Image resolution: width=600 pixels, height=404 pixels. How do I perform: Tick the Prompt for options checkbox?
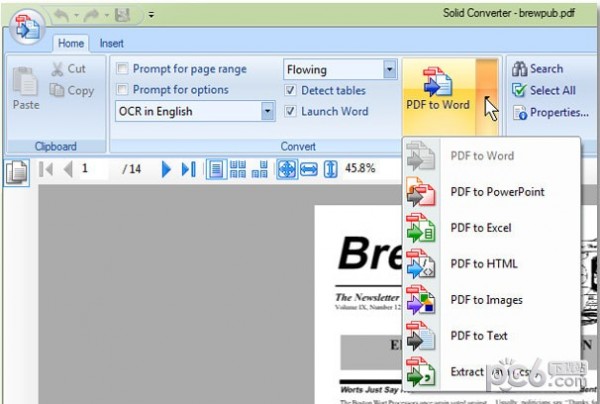(122, 90)
